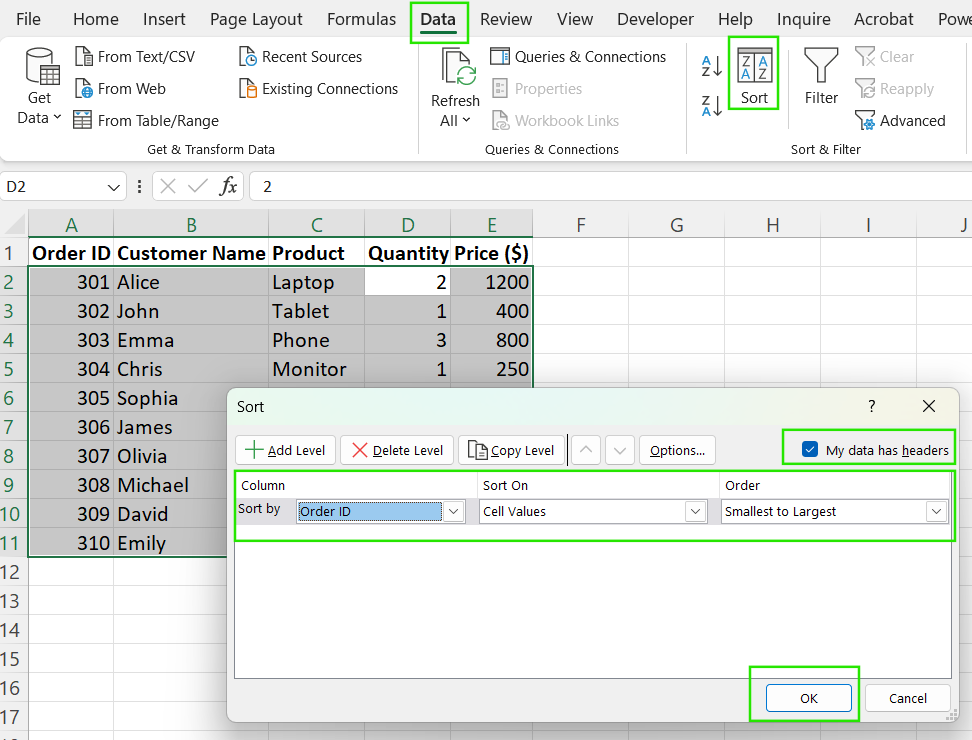Expand the Sort On dropdown
Image resolution: width=972 pixels, height=740 pixels.
[x=696, y=511]
